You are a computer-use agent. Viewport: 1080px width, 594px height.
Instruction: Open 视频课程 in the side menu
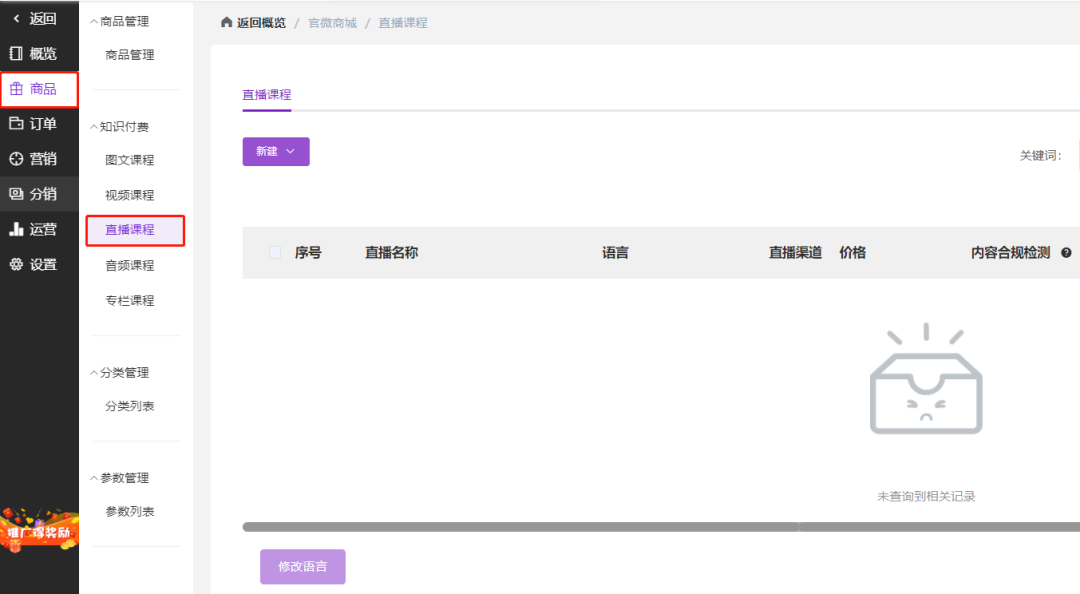[129, 195]
